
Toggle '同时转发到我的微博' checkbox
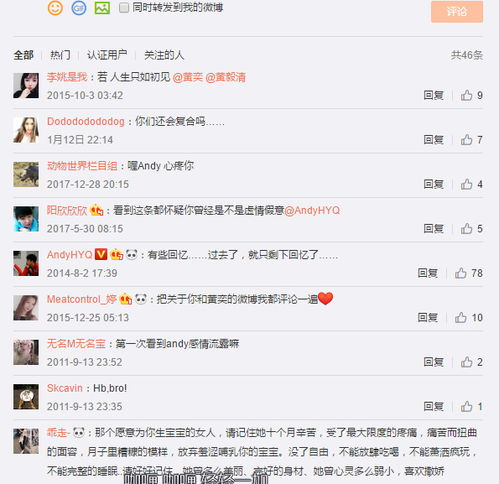(x=124, y=8)
